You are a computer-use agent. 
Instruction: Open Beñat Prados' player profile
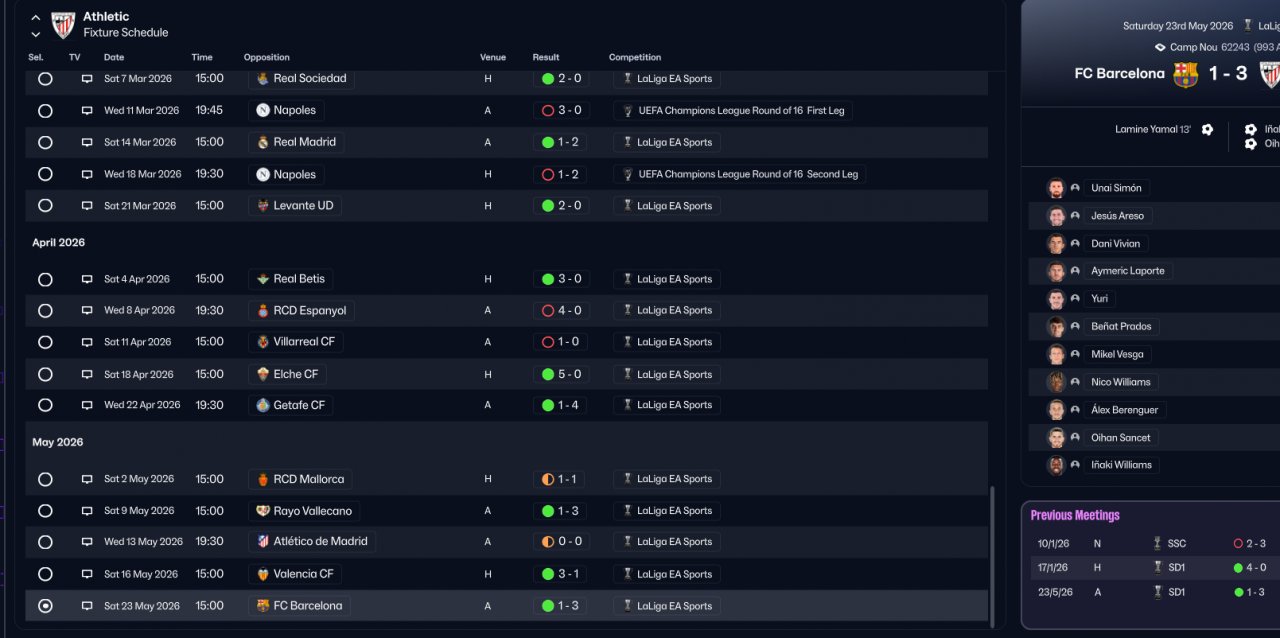[x=1121, y=327]
